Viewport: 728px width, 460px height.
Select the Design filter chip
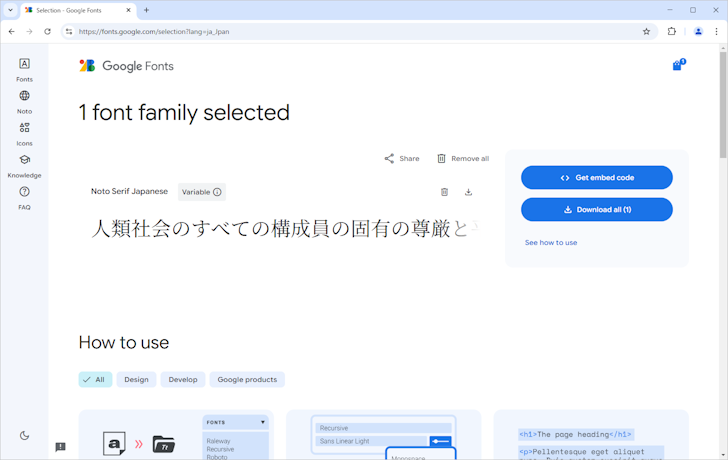(x=136, y=380)
